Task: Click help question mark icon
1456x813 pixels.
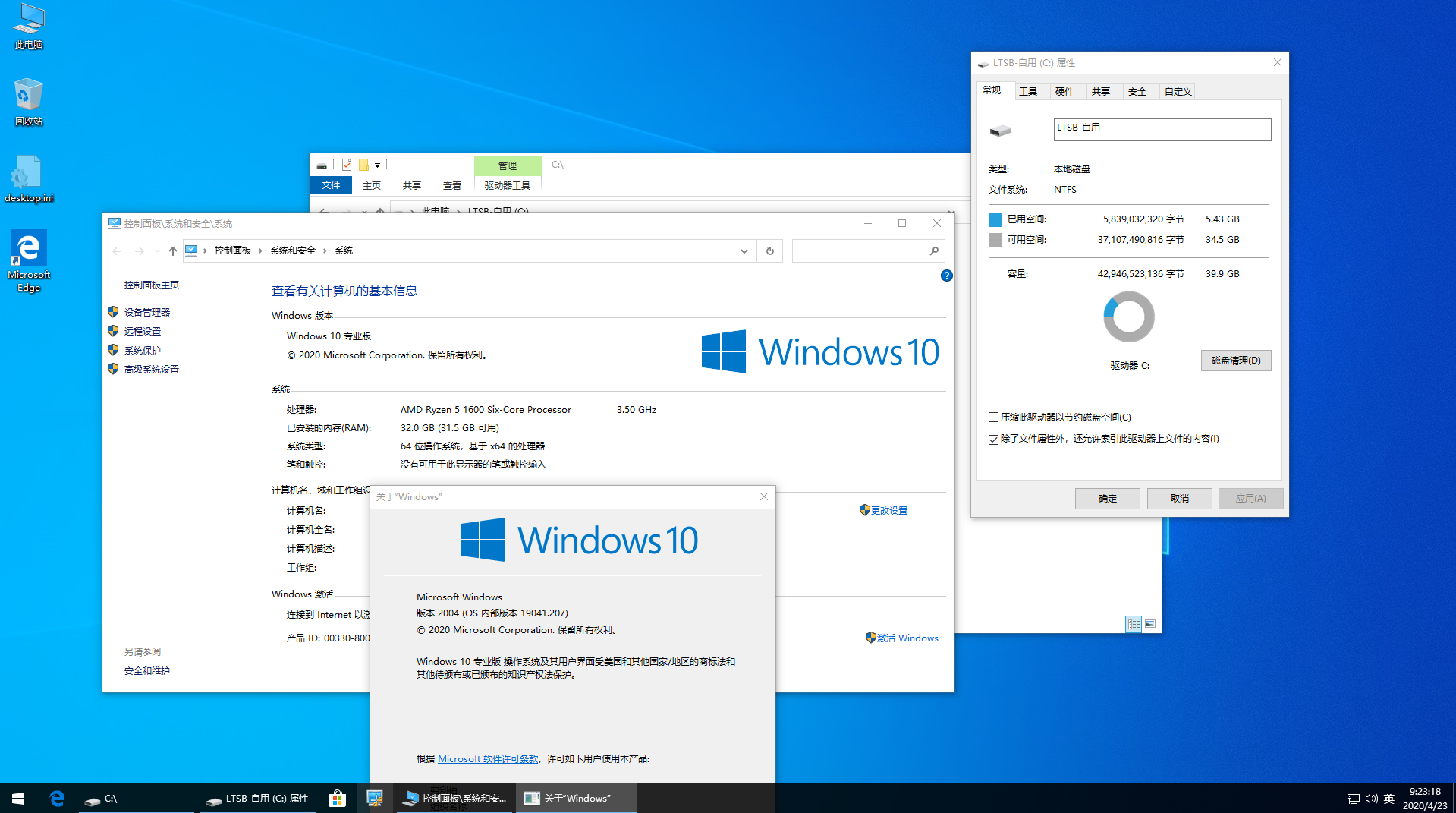Action: (x=946, y=276)
